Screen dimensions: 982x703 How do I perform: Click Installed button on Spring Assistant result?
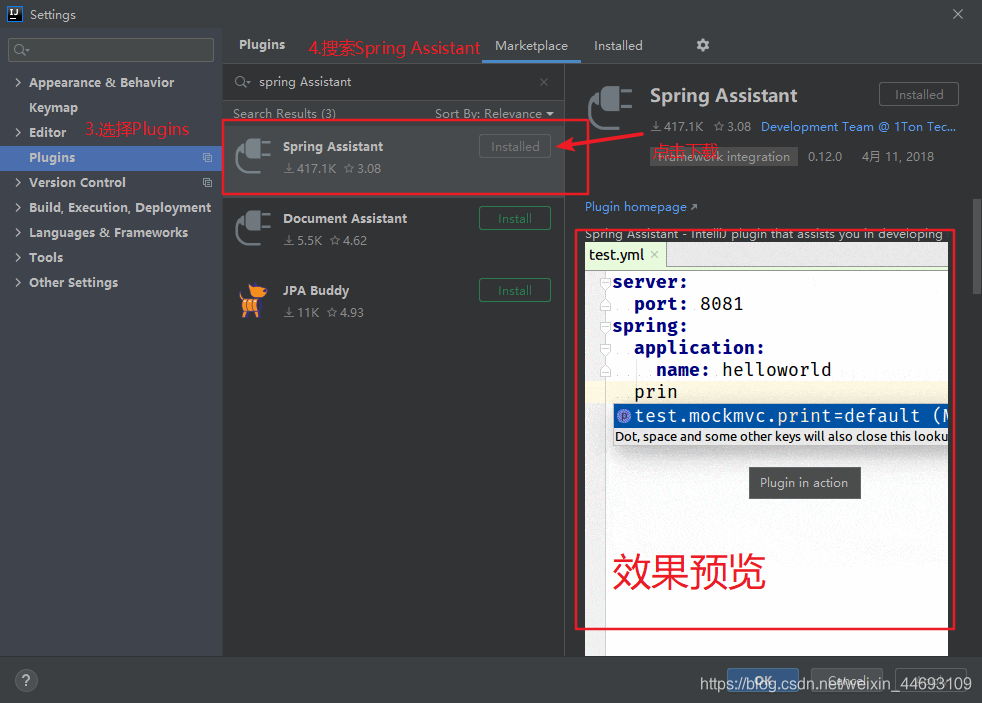coord(515,146)
